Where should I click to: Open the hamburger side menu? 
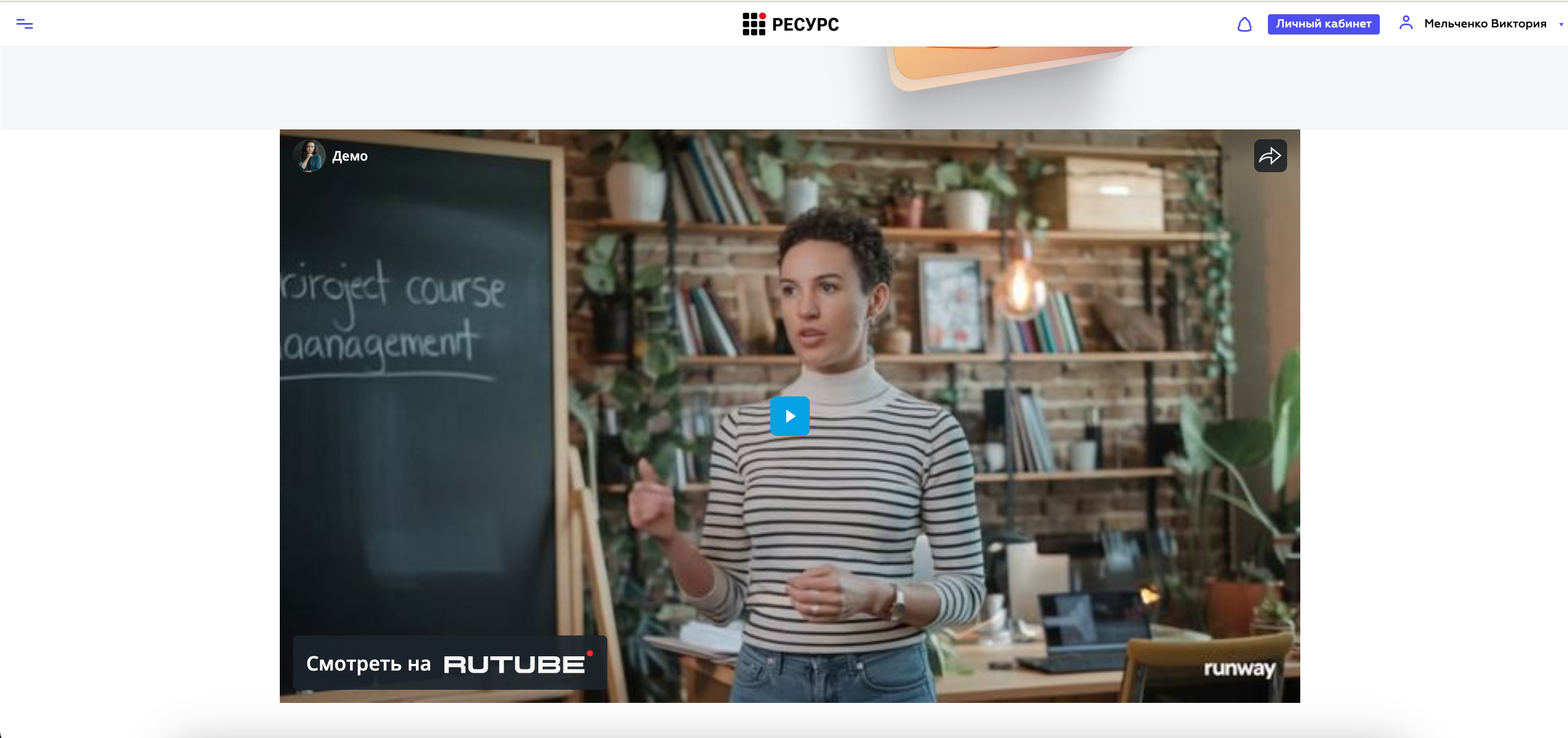pyautogui.click(x=24, y=24)
